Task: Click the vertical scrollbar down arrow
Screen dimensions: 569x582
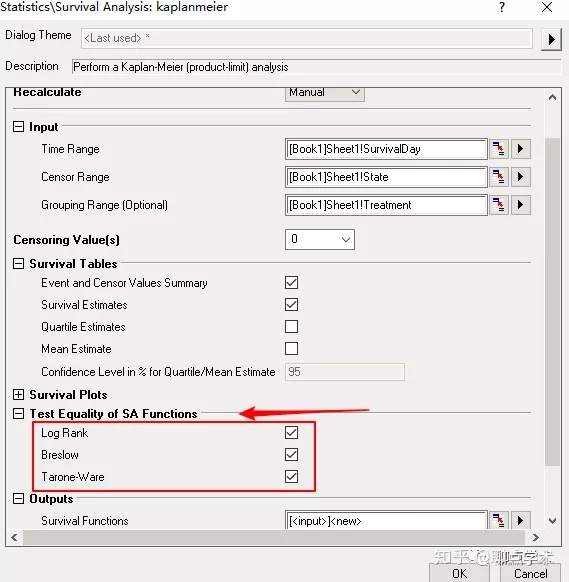Action: (552, 521)
